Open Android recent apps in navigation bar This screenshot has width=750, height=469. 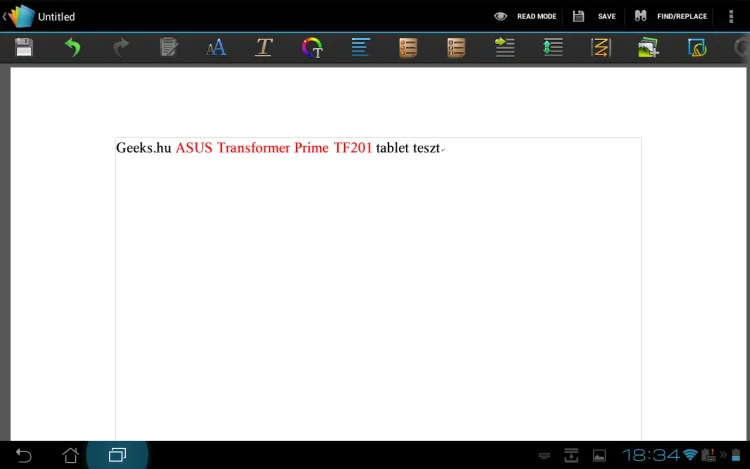click(117, 455)
